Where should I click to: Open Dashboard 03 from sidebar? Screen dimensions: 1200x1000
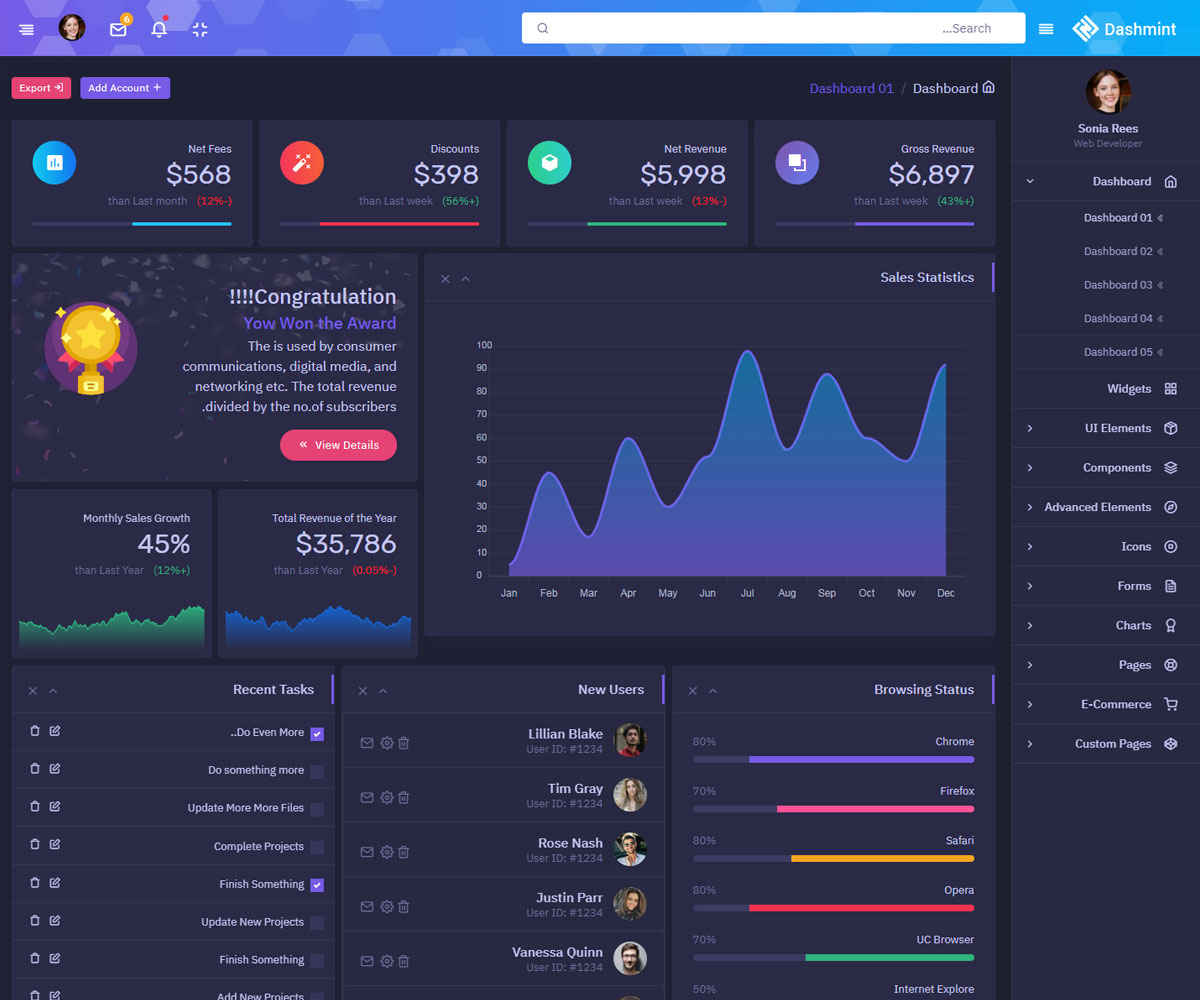click(1118, 285)
